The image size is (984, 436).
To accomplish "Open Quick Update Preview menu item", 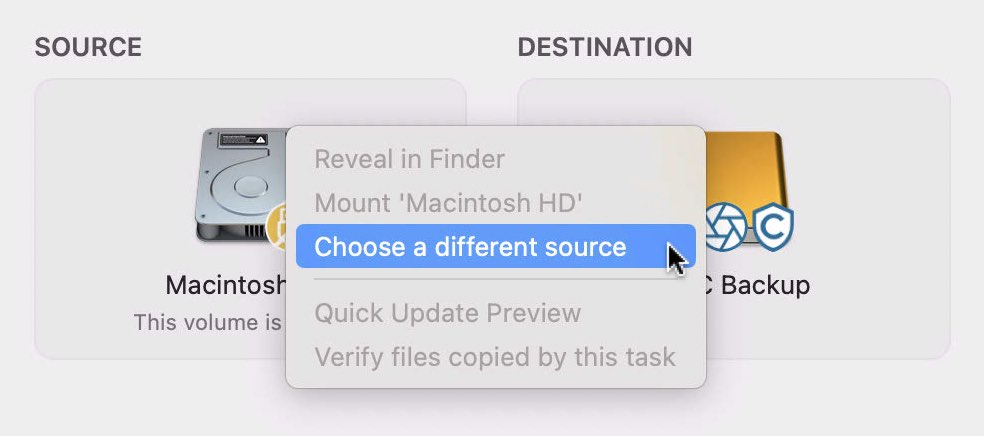I will point(447,312).
